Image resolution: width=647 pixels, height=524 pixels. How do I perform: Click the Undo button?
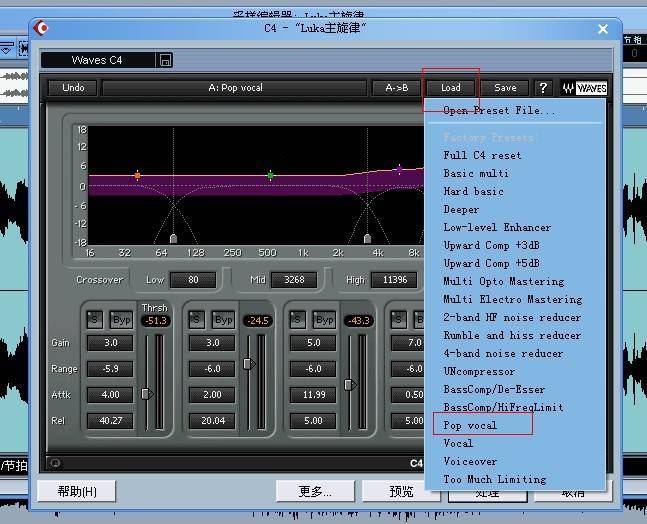click(x=73, y=88)
